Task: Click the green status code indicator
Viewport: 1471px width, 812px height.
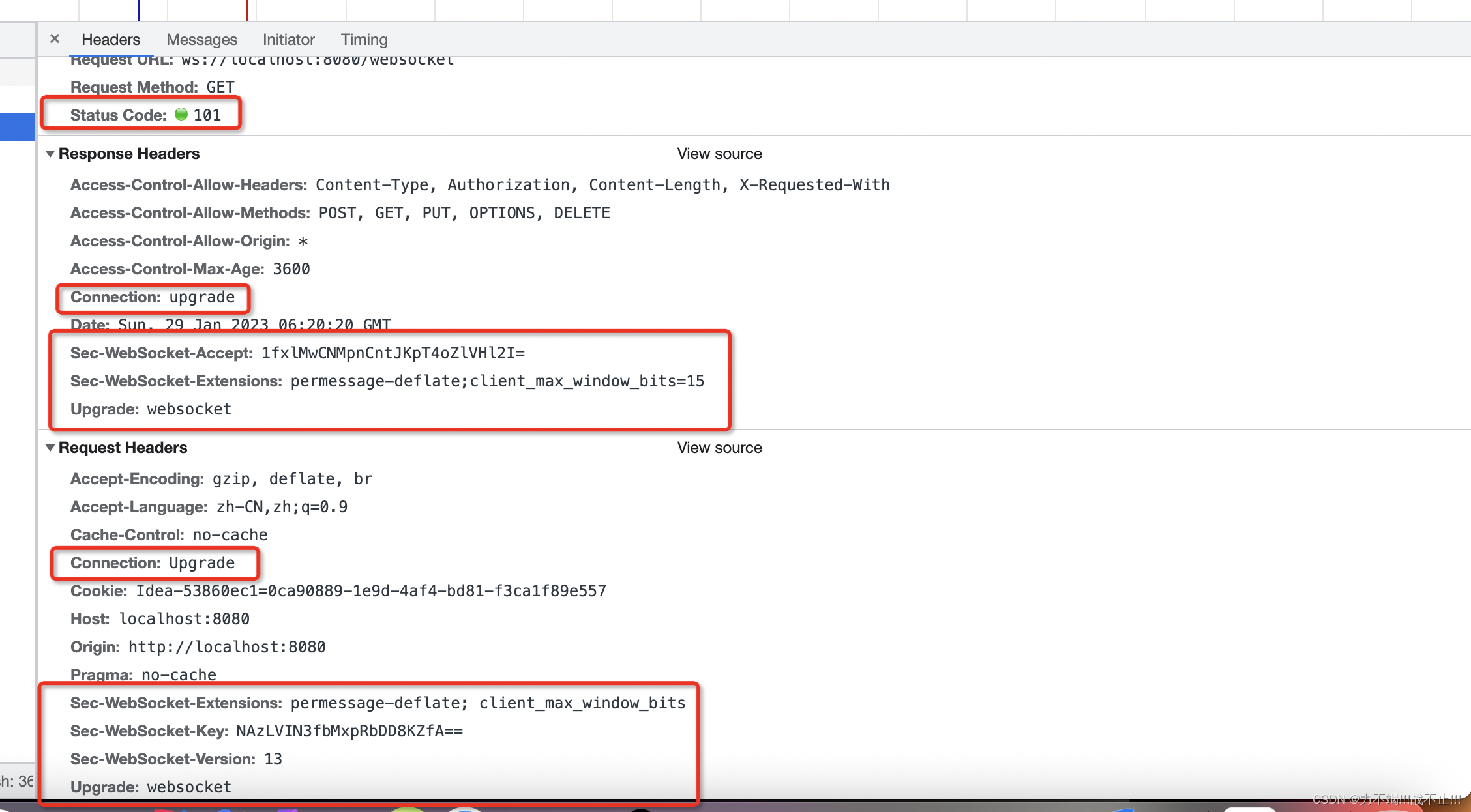Action: pos(181,115)
